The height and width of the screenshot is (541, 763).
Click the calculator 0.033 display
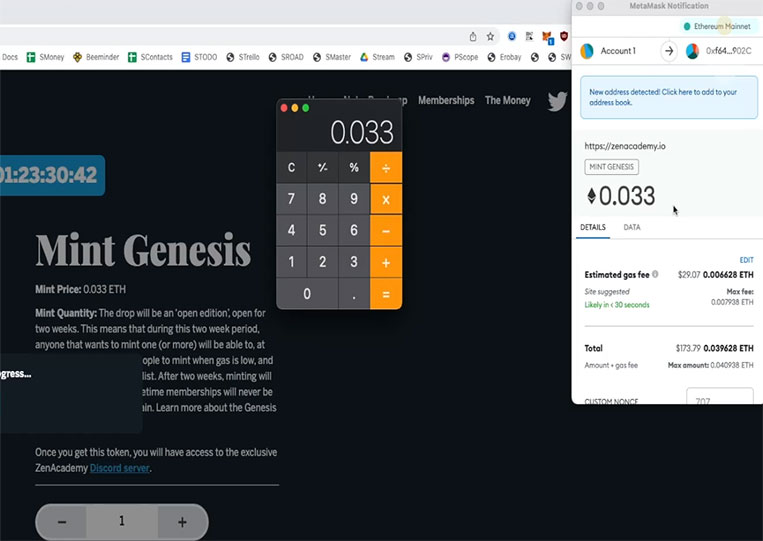click(x=362, y=132)
